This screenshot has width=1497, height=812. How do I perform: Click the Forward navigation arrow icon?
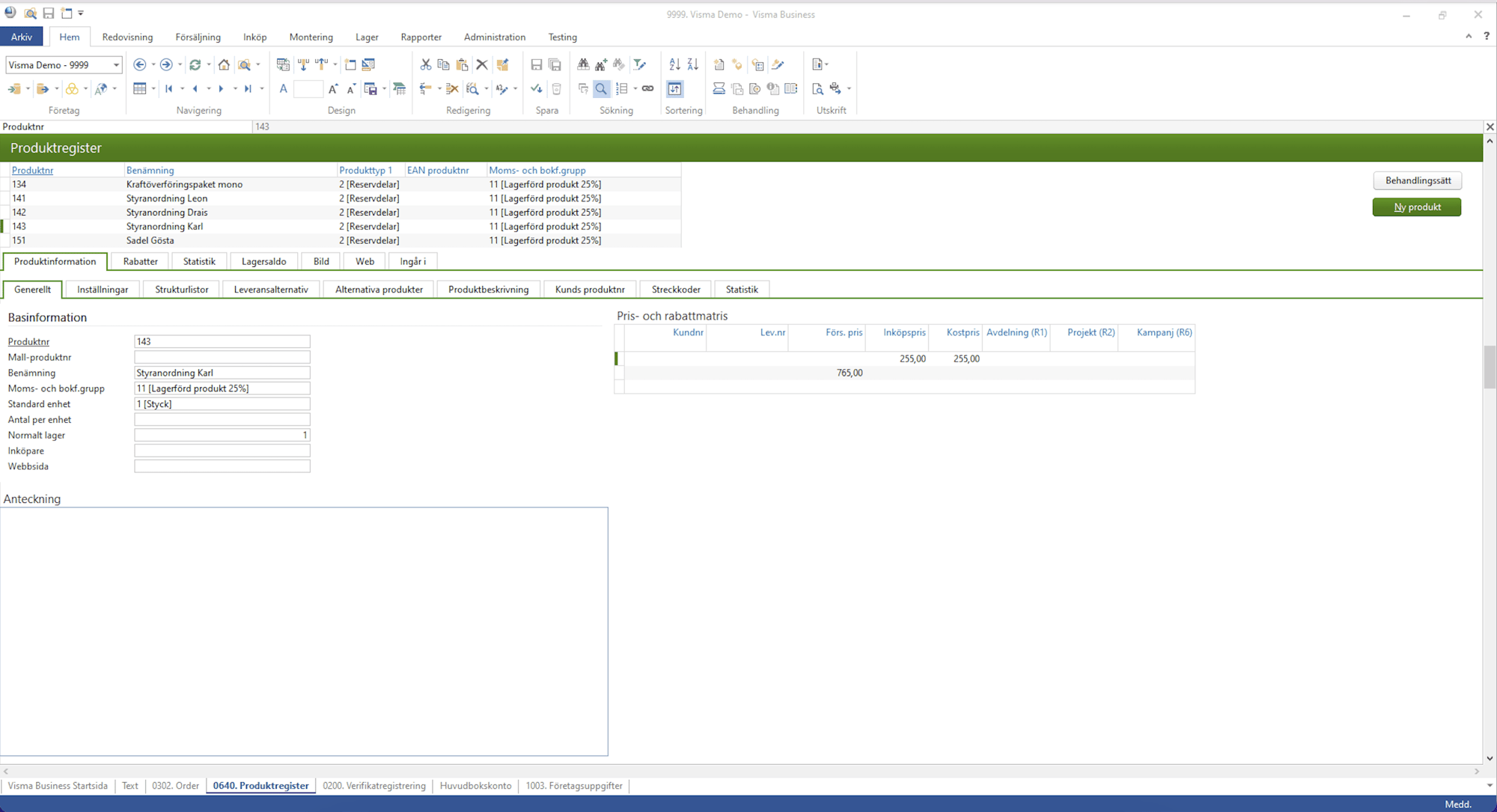[x=166, y=65]
